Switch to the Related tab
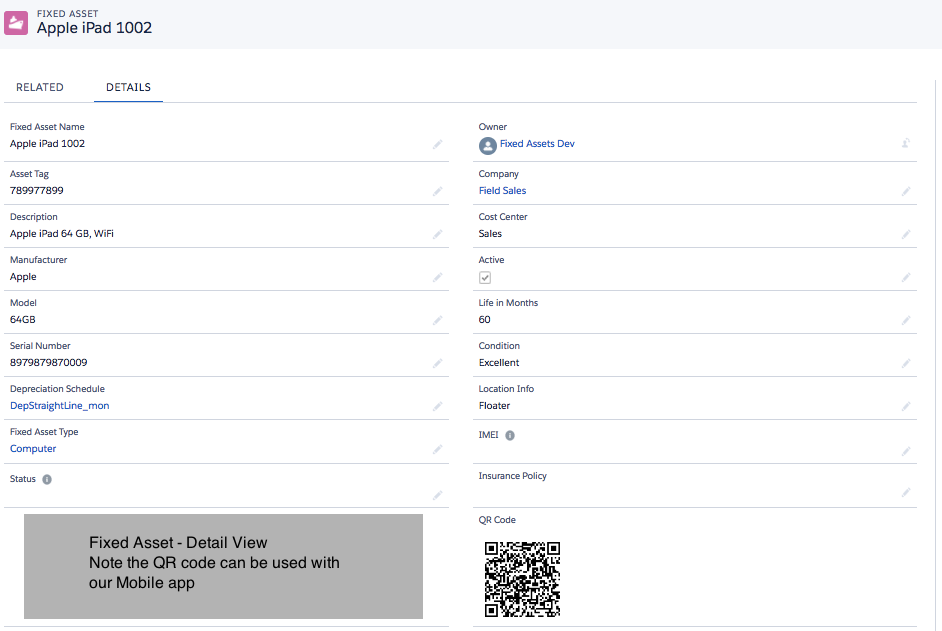 [40, 87]
